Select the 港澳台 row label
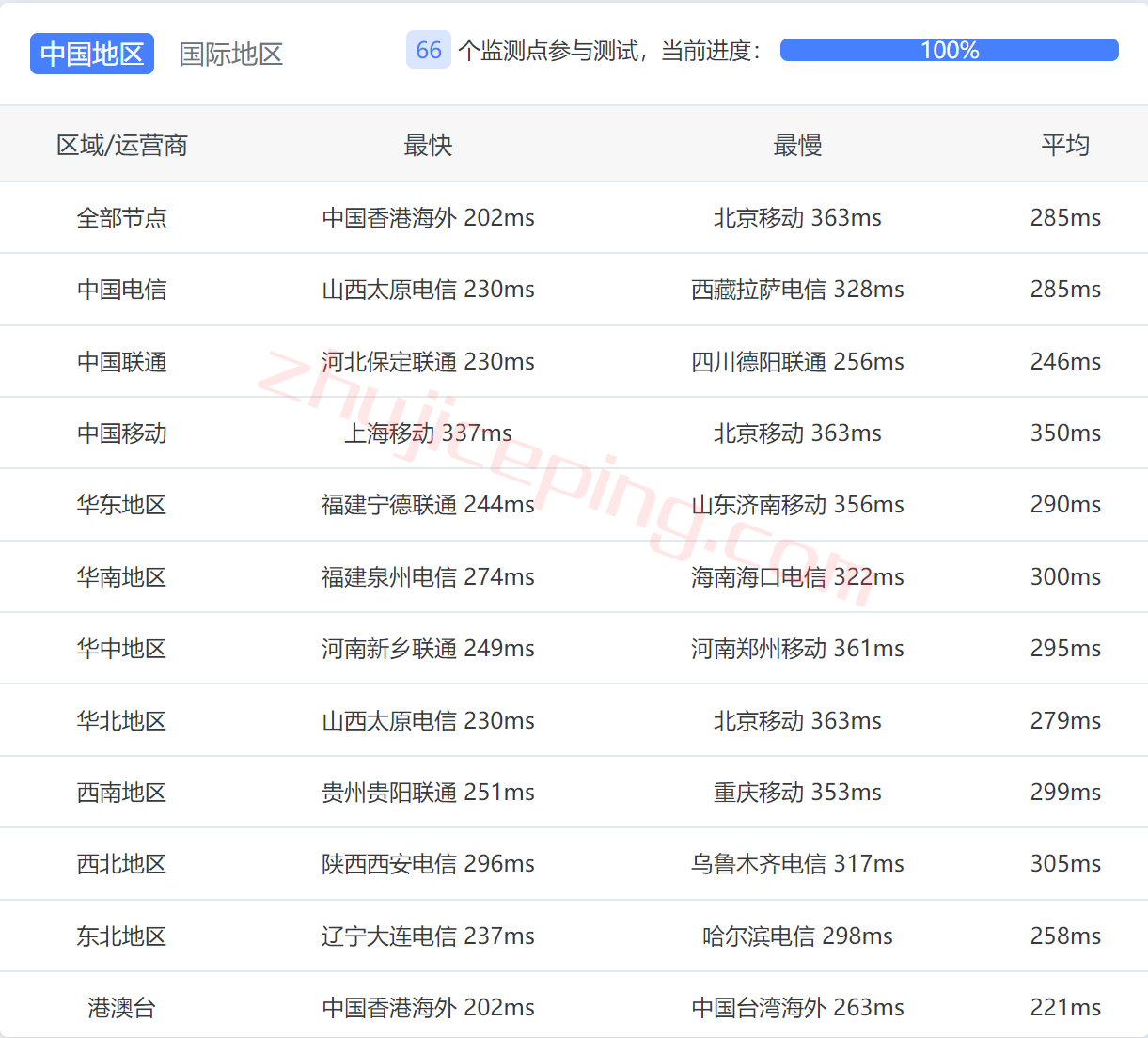The height and width of the screenshot is (1038, 1148). click(x=122, y=1008)
